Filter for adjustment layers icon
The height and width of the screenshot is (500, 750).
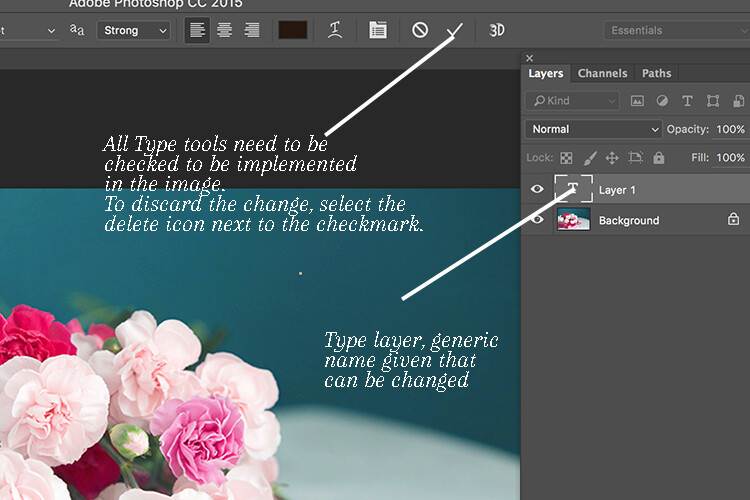(x=662, y=100)
